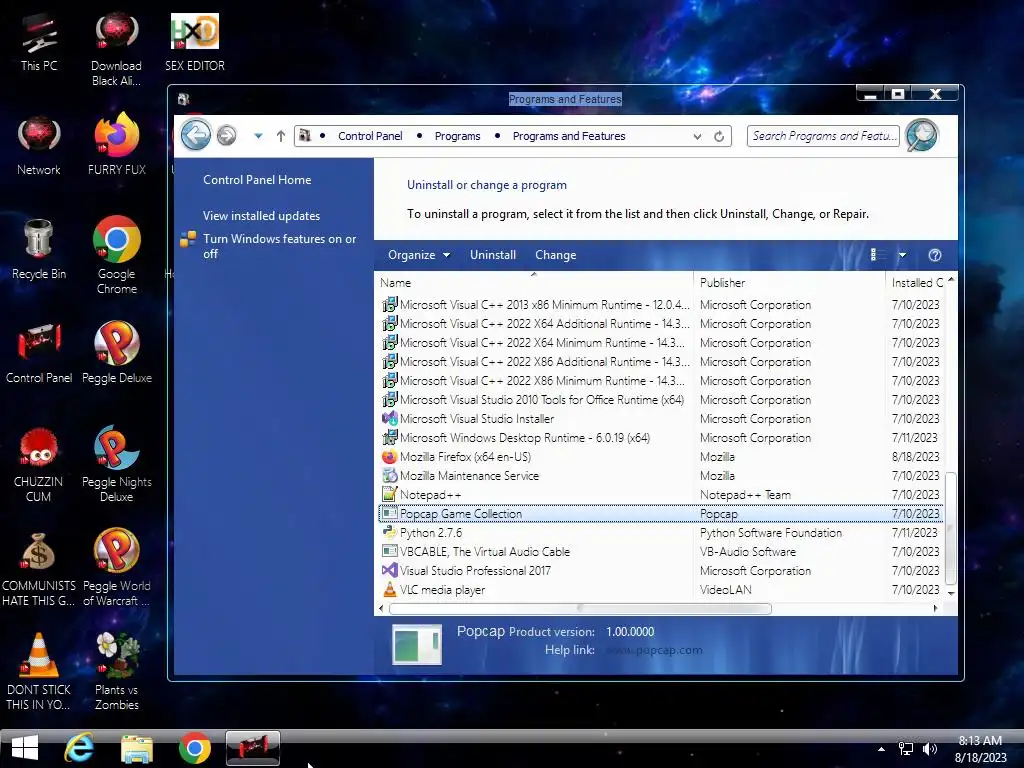
Task: Open recent locations dropdown arrow
Action: click(x=259, y=136)
